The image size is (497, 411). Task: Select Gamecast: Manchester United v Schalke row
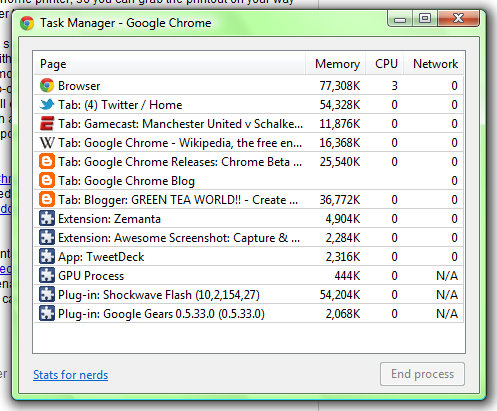pos(249,124)
